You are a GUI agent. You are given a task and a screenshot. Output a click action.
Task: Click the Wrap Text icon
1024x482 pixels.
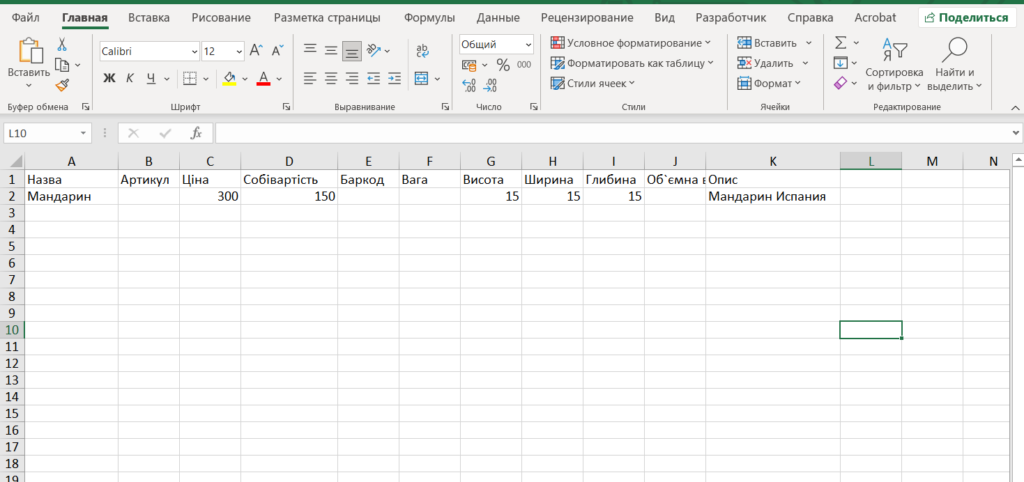[423, 50]
